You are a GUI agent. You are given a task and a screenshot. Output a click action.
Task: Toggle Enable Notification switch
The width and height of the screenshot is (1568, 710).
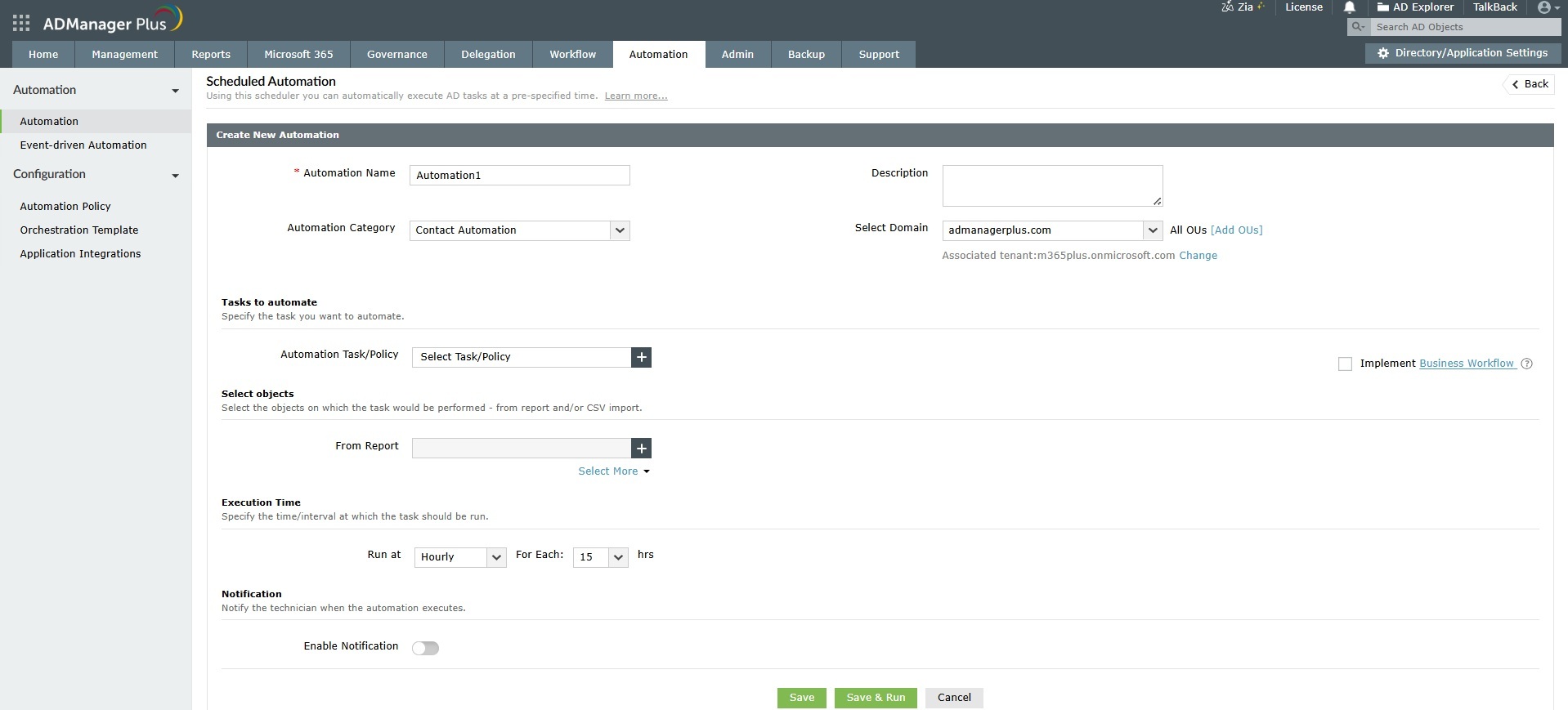tap(425, 648)
